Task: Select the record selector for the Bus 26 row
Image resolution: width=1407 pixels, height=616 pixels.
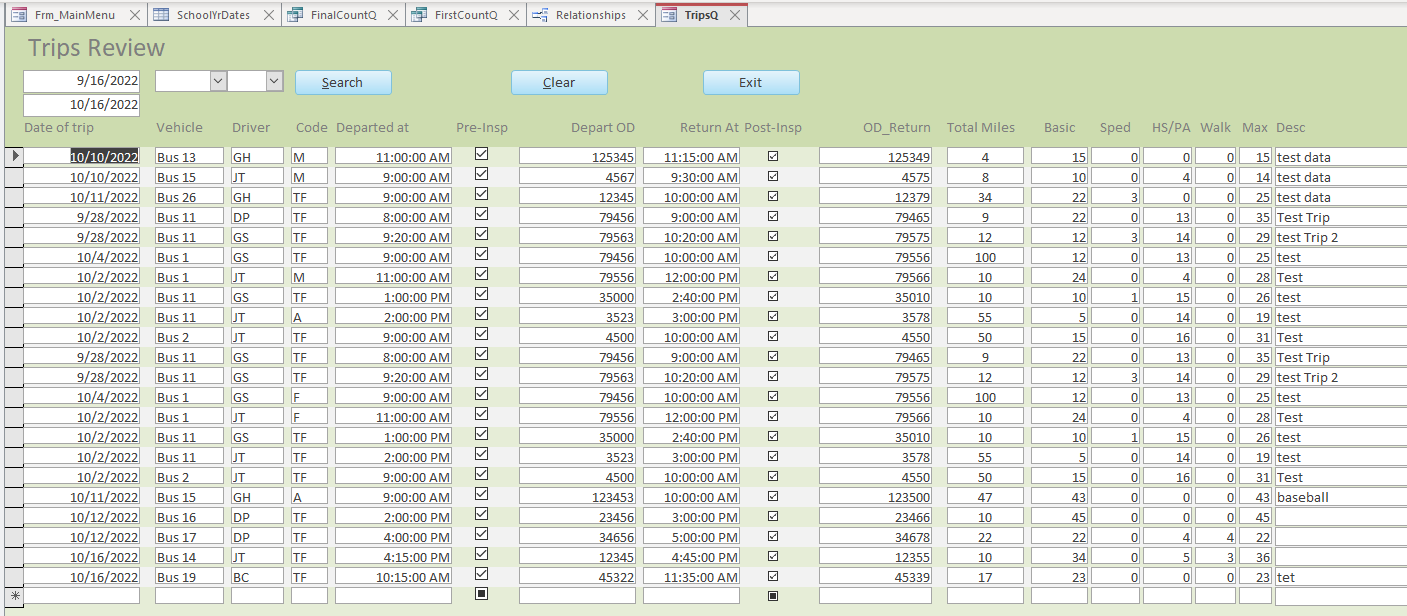Action: [x=13, y=196]
